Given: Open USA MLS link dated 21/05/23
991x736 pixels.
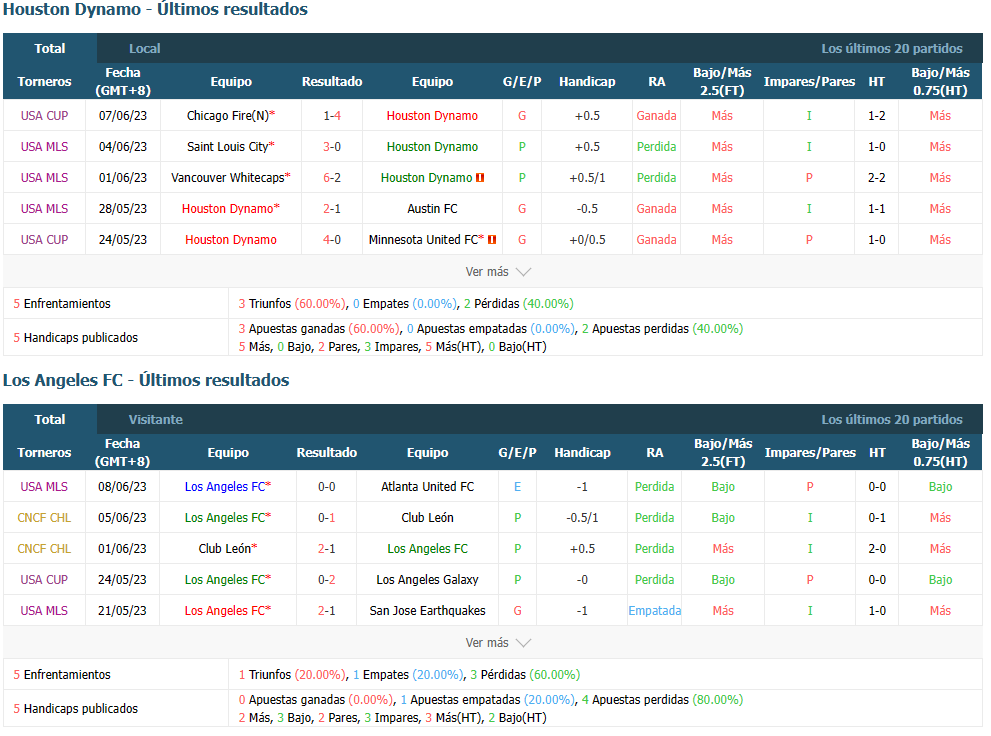Looking at the screenshot, I should click(44, 610).
